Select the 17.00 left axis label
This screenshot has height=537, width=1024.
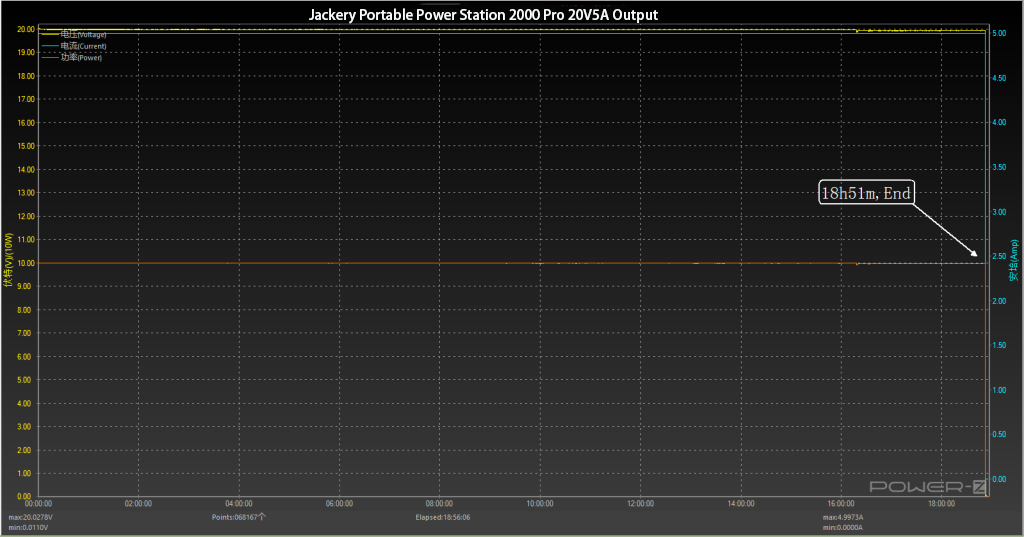(x=26, y=99)
